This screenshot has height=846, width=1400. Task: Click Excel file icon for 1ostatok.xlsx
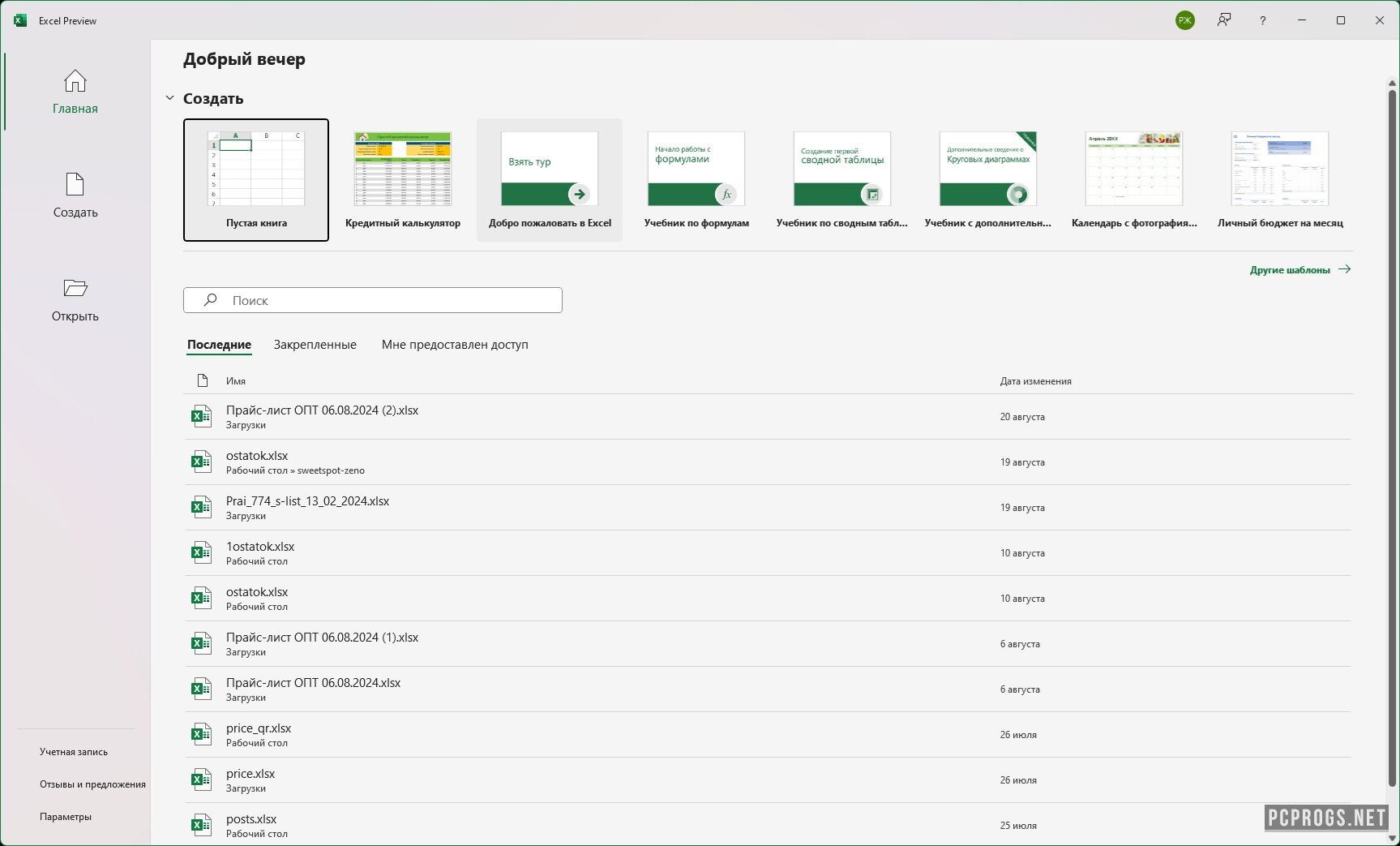pos(201,552)
